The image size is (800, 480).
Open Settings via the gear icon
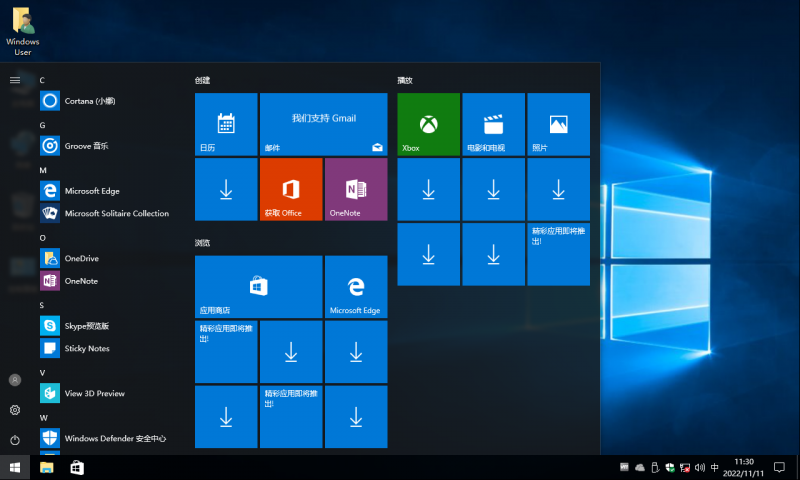tap(15, 410)
